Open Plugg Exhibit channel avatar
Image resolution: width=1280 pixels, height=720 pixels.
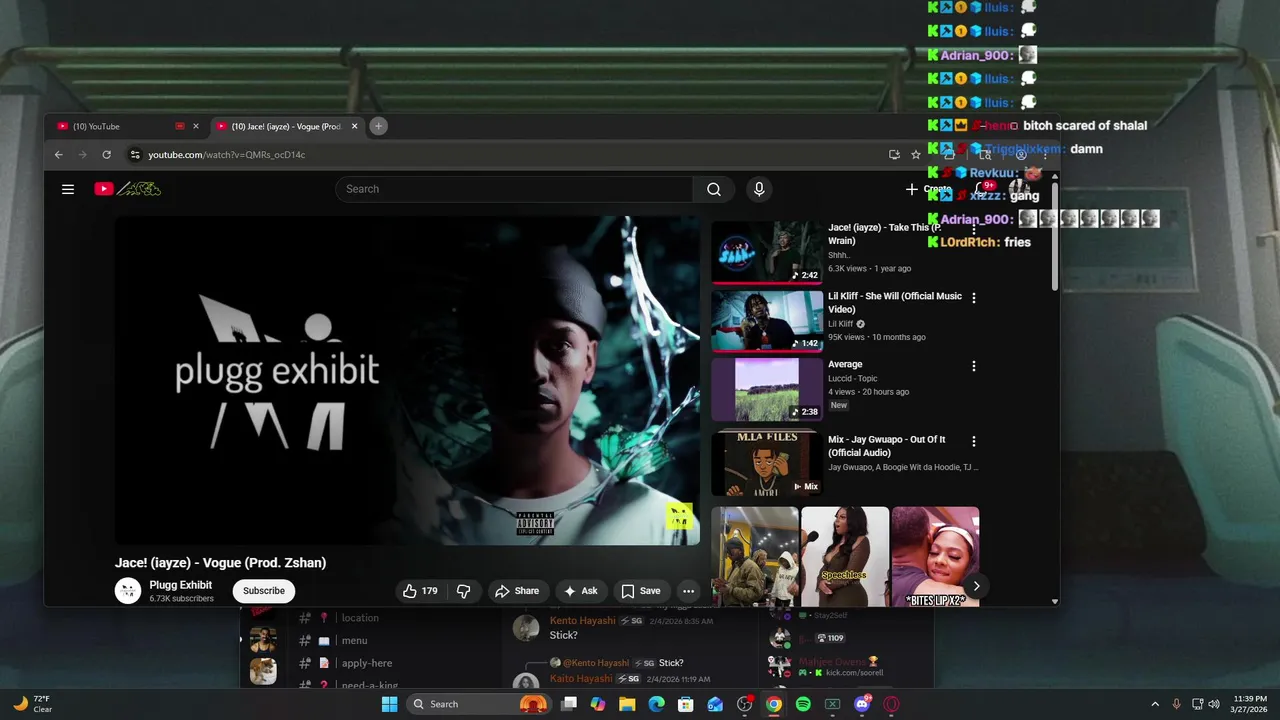[x=128, y=591]
